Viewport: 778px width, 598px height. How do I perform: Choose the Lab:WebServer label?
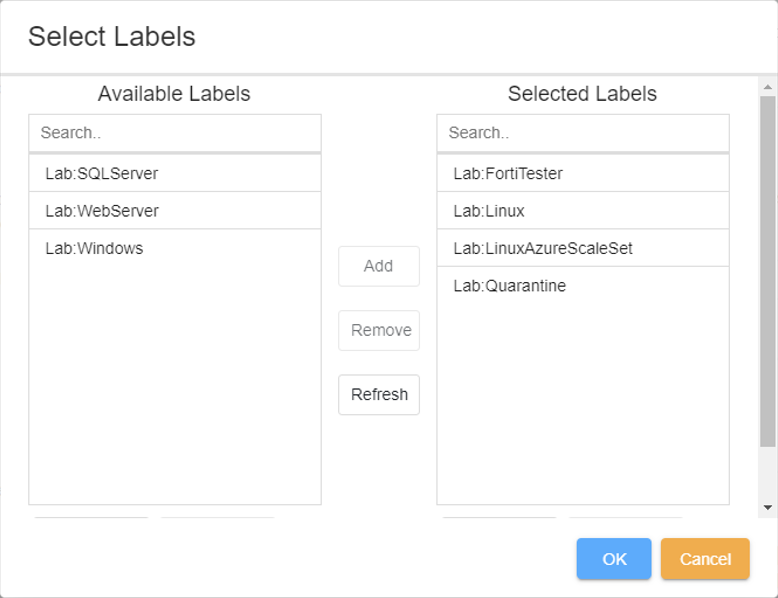(x=102, y=211)
